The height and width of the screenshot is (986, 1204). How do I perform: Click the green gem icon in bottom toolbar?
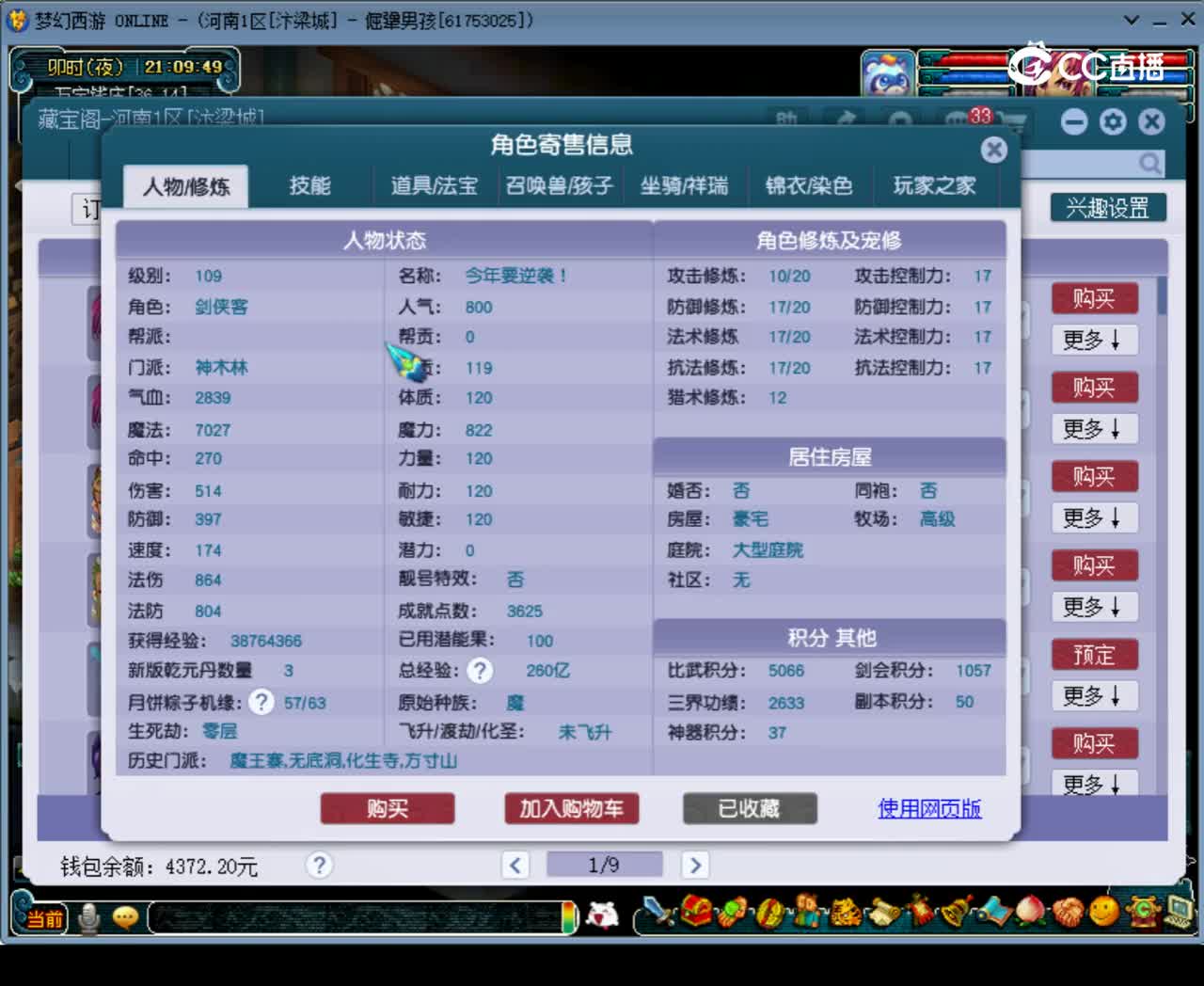[732, 911]
